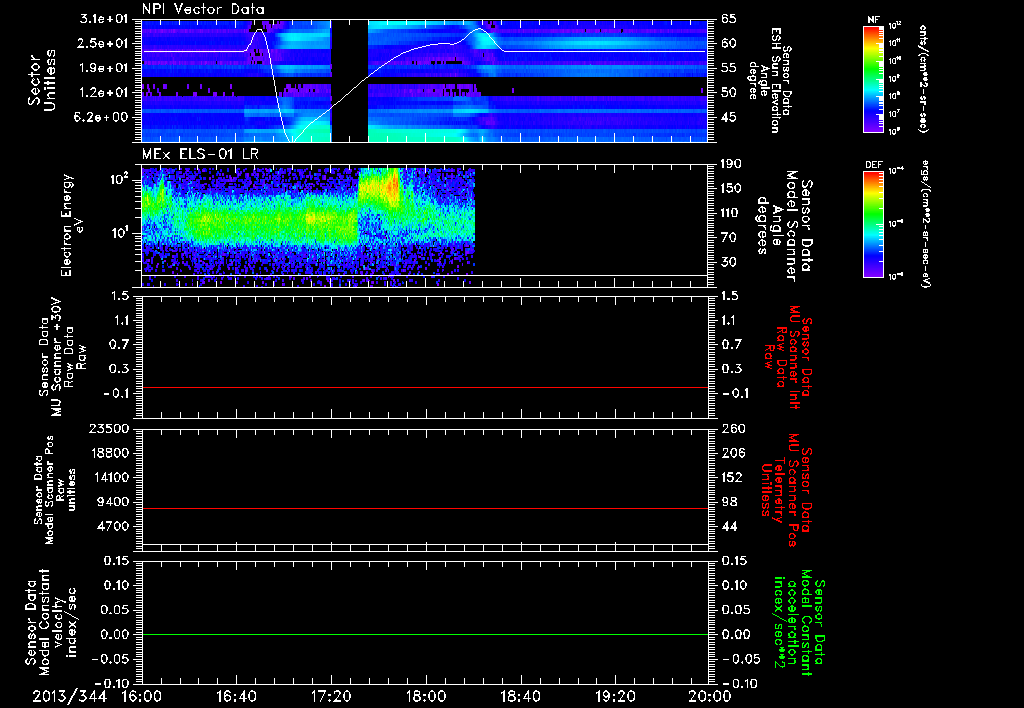Image resolution: width=1024 pixels, height=708 pixels.
Task: Click the 45 degree tick on elevation axis
Action: 729,117
